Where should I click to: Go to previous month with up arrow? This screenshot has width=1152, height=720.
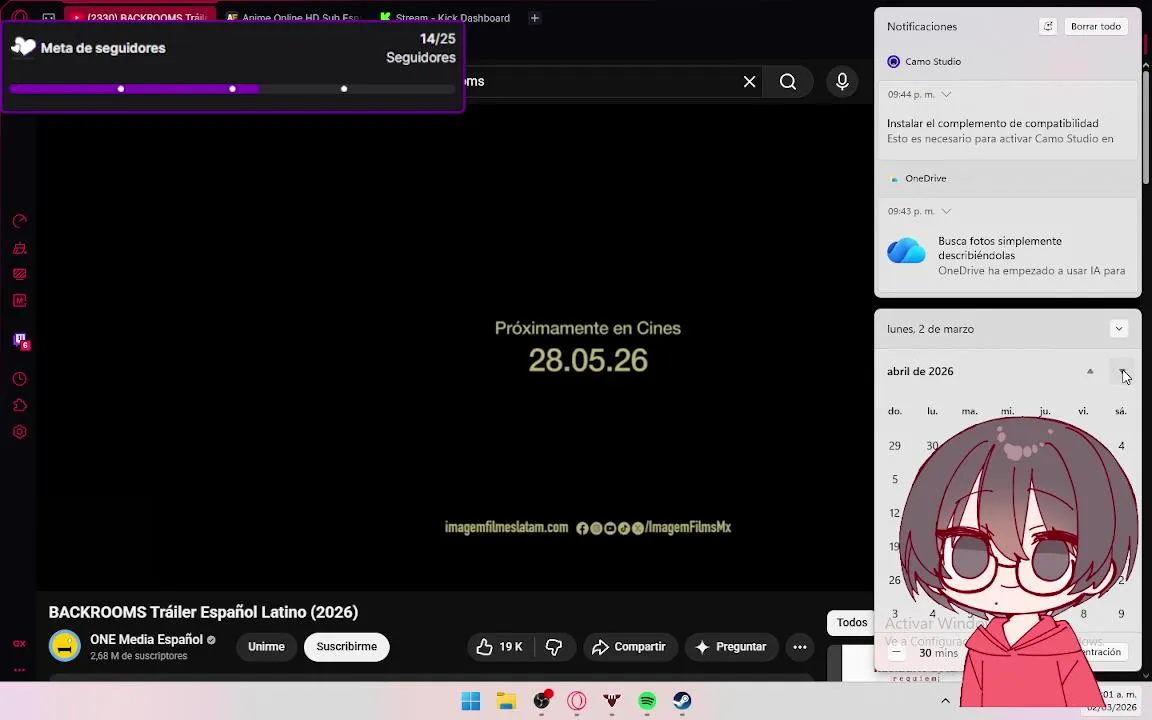tap(1090, 372)
